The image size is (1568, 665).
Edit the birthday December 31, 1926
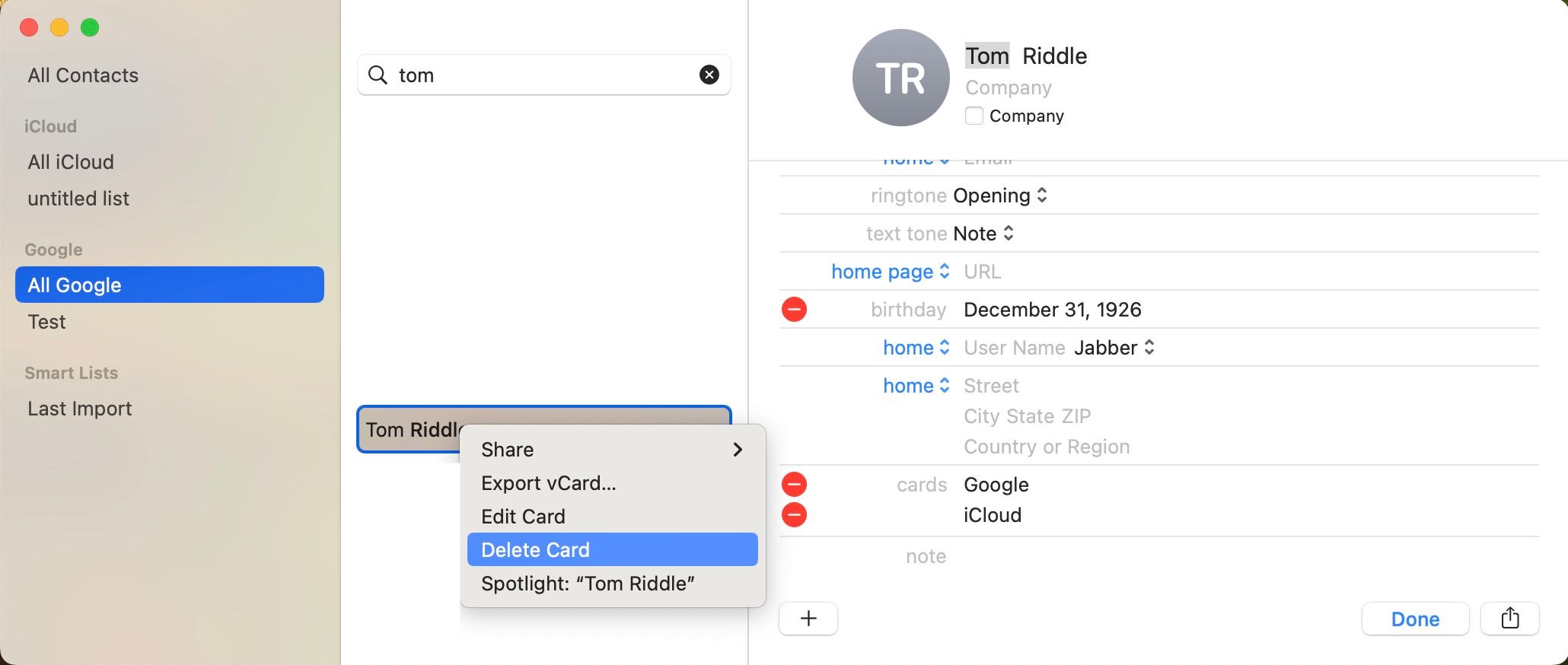tap(1053, 310)
